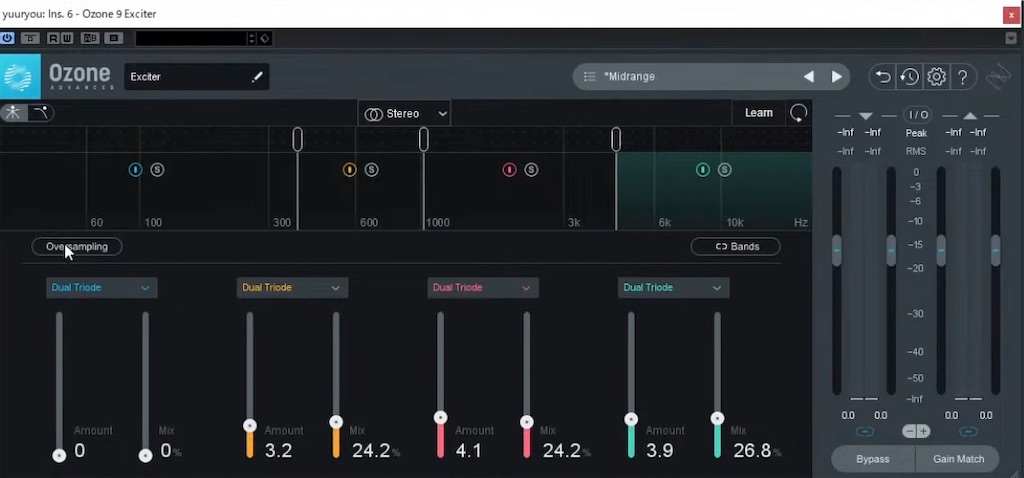Open red band Dual Triode mode dropdown
The height and width of the screenshot is (478, 1024).
pyautogui.click(x=483, y=288)
